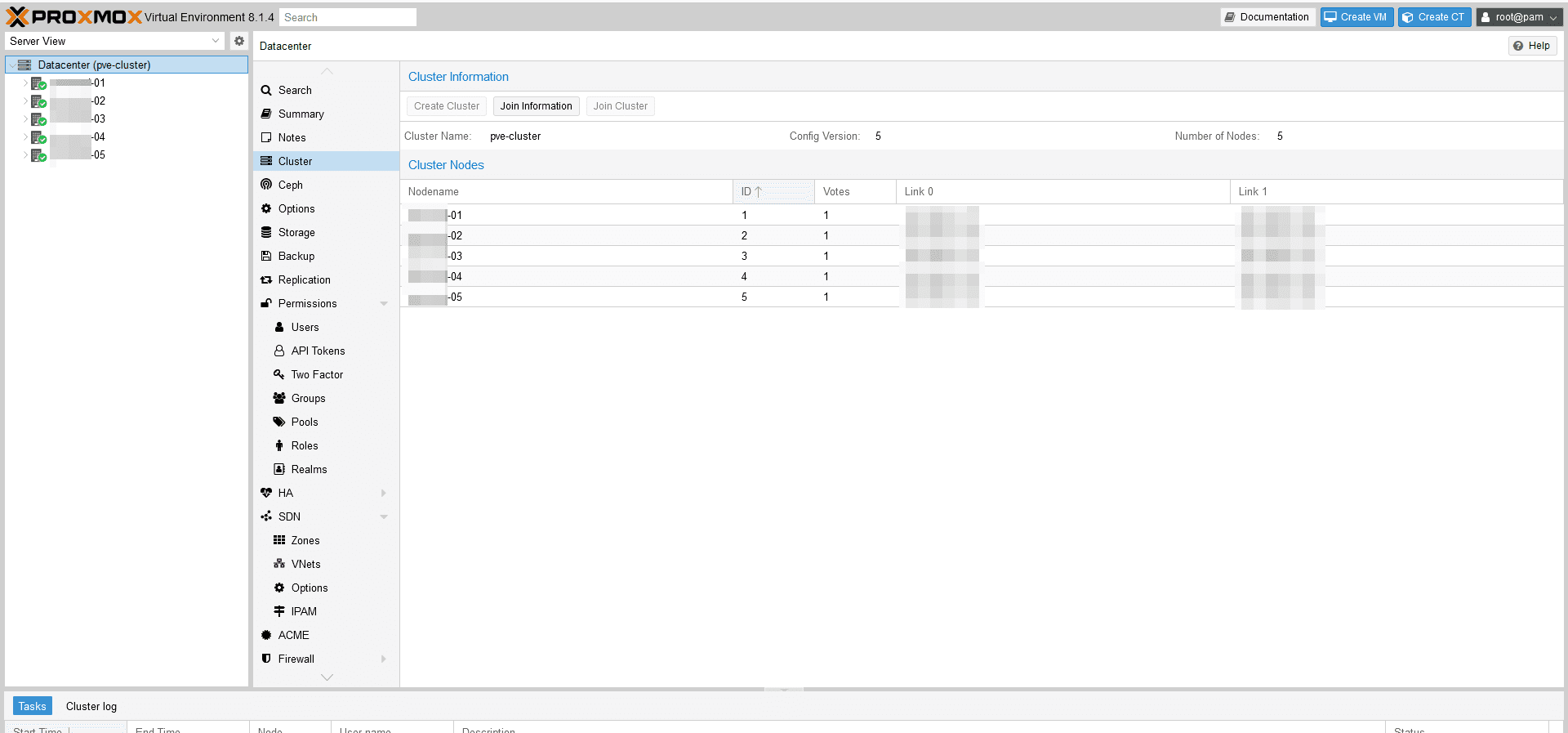Open Replication settings in the menu

pos(326,280)
